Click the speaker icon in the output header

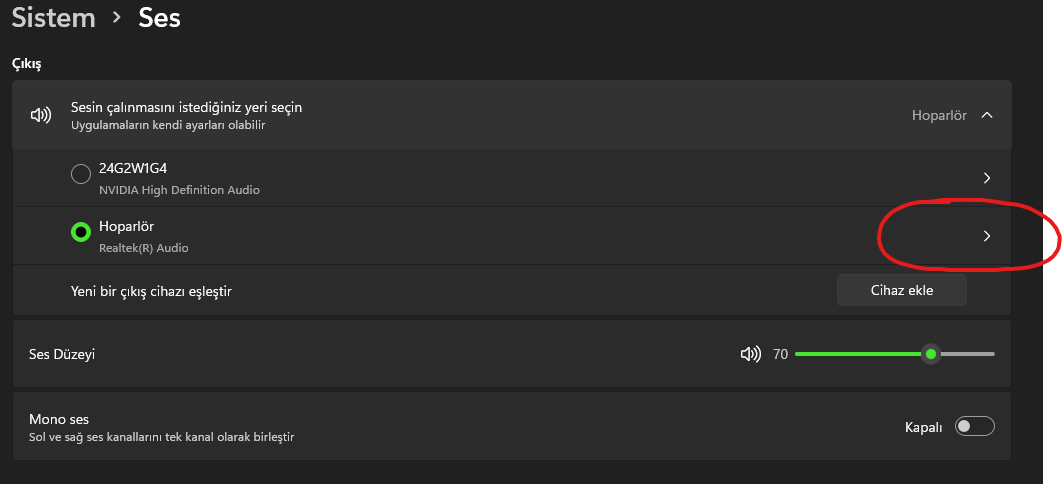tap(41, 115)
